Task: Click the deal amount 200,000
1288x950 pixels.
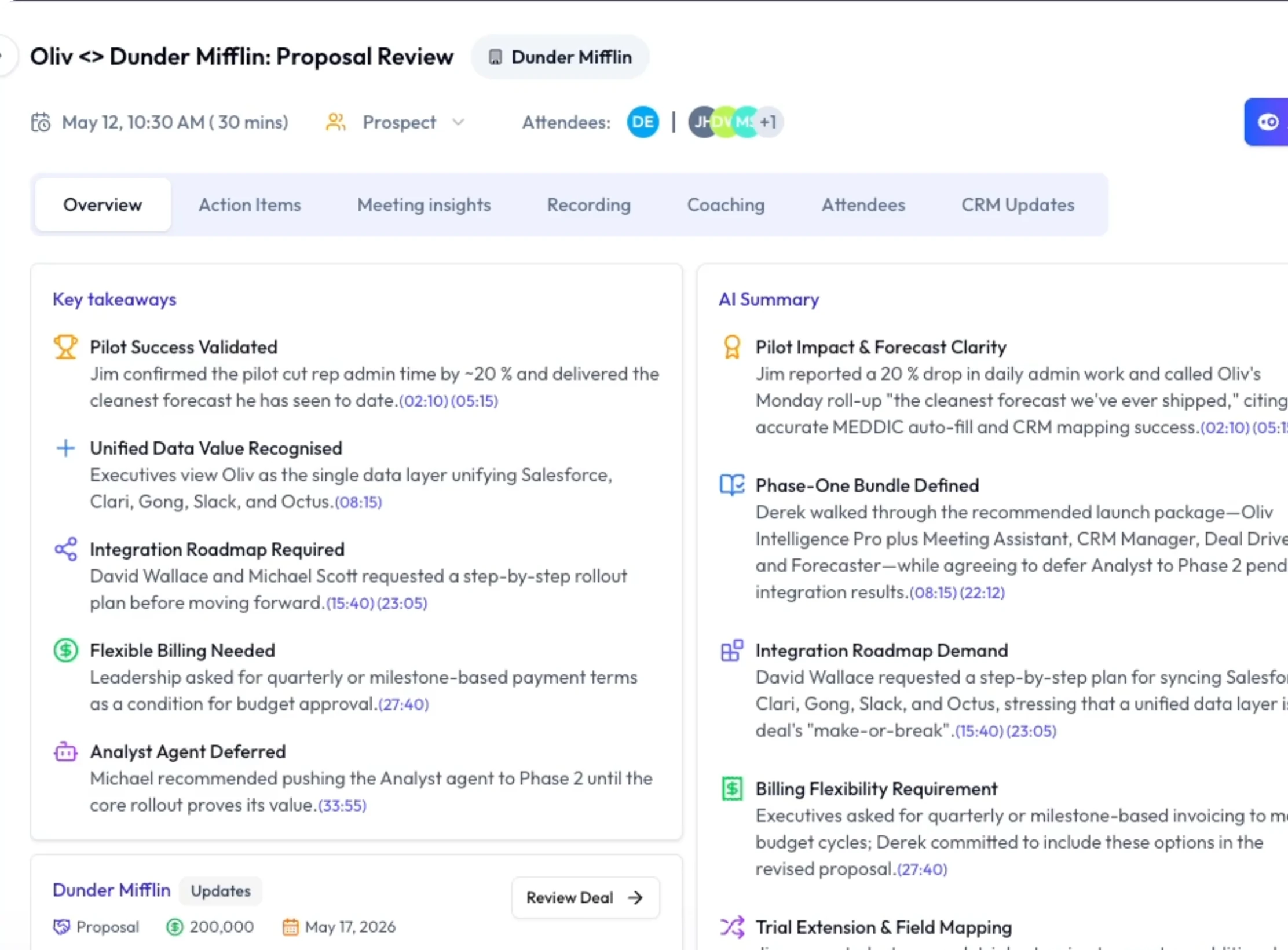Action: coord(221,927)
